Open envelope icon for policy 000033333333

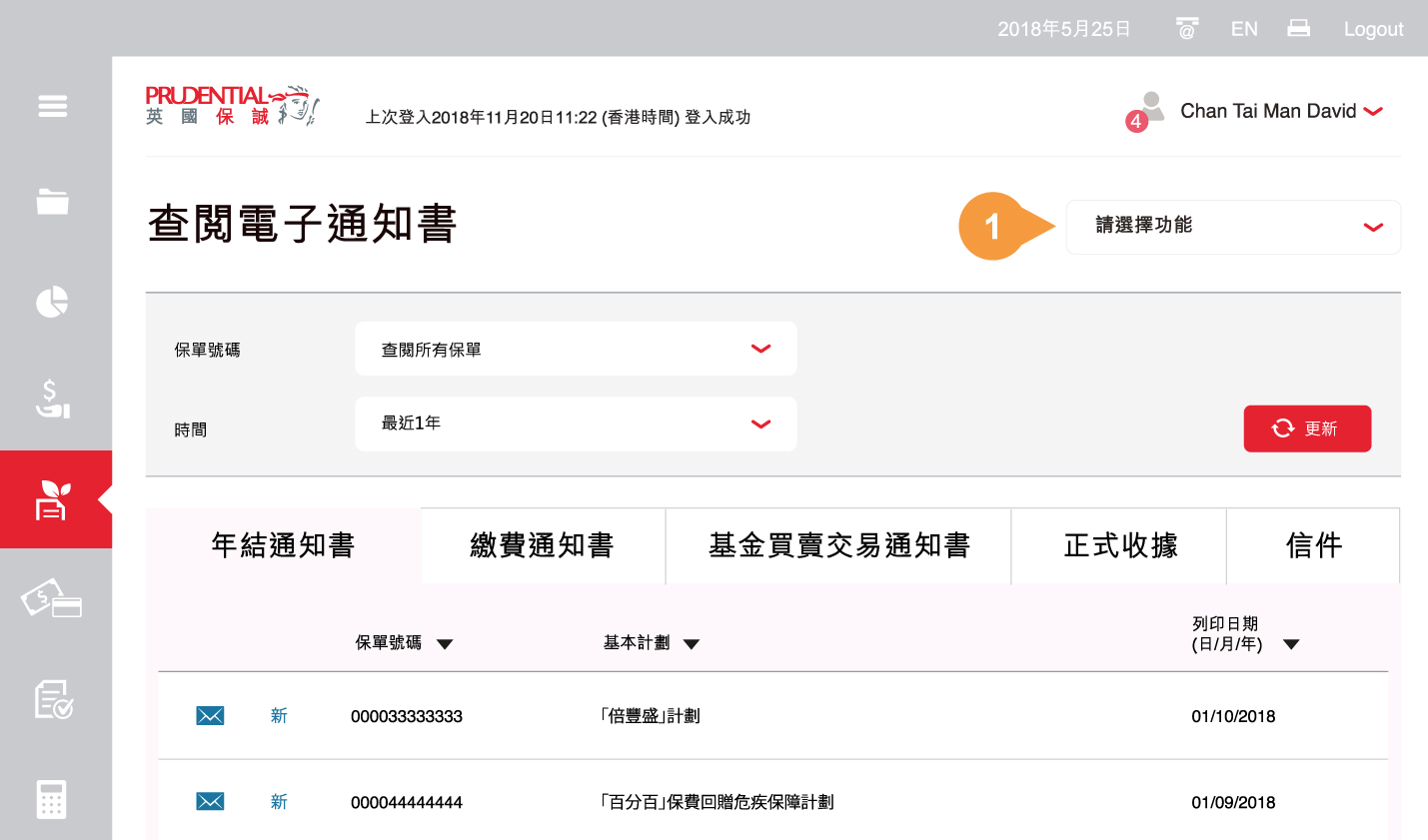click(x=210, y=716)
